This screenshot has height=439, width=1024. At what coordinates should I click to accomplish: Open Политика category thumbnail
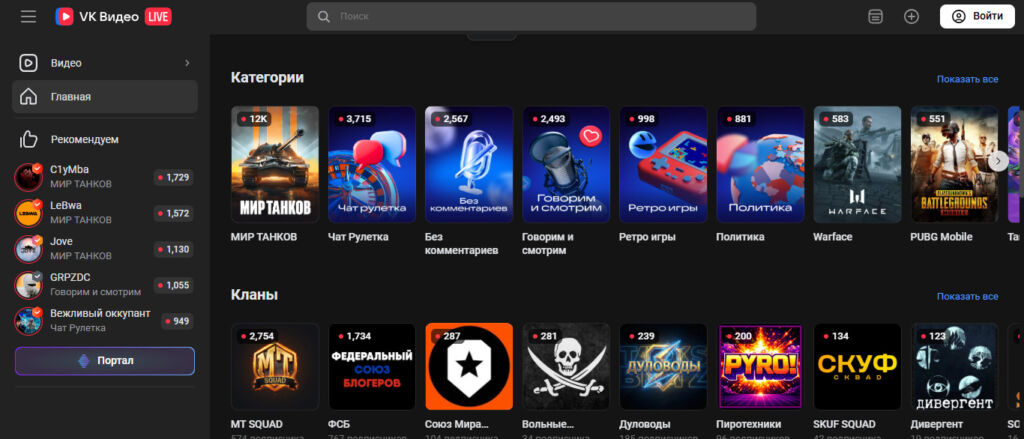click(760, 165)
